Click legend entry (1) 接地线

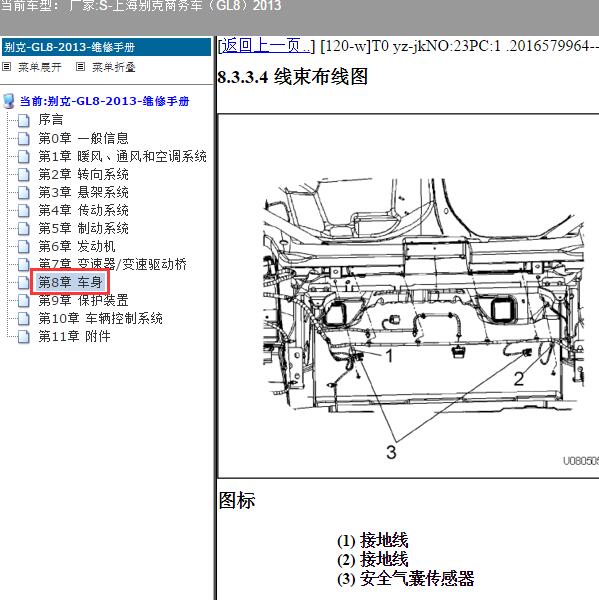(x=372, y=540)
